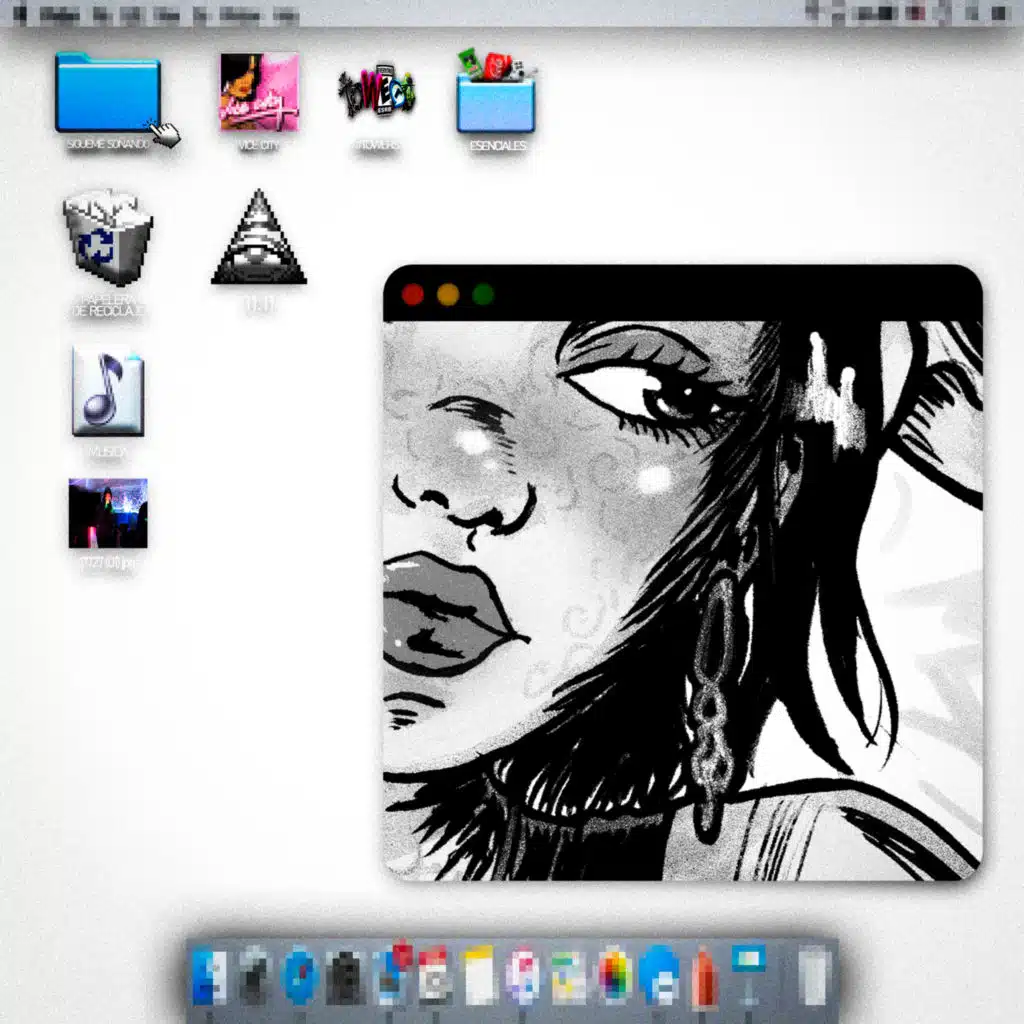Open the concert photo jpg thumbnail
Viewport: 1024px width, 1024px height.
click(108, 513)
